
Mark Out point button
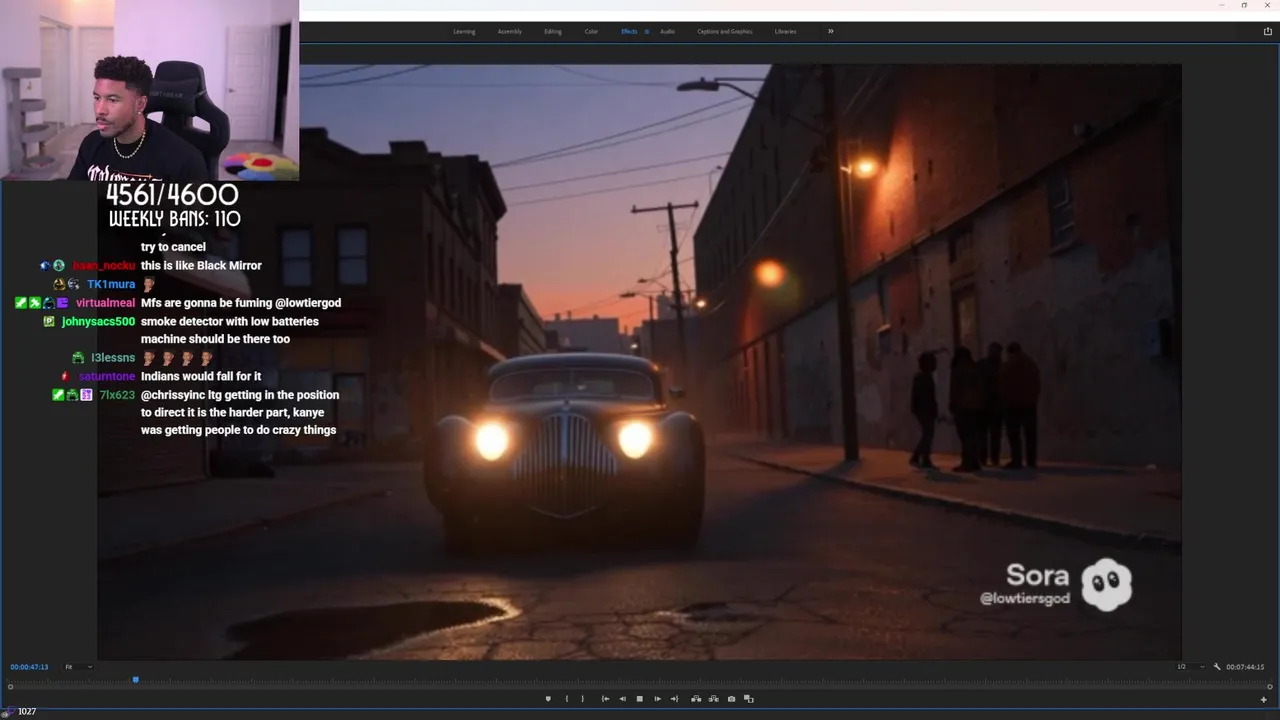tap(583, 699)
